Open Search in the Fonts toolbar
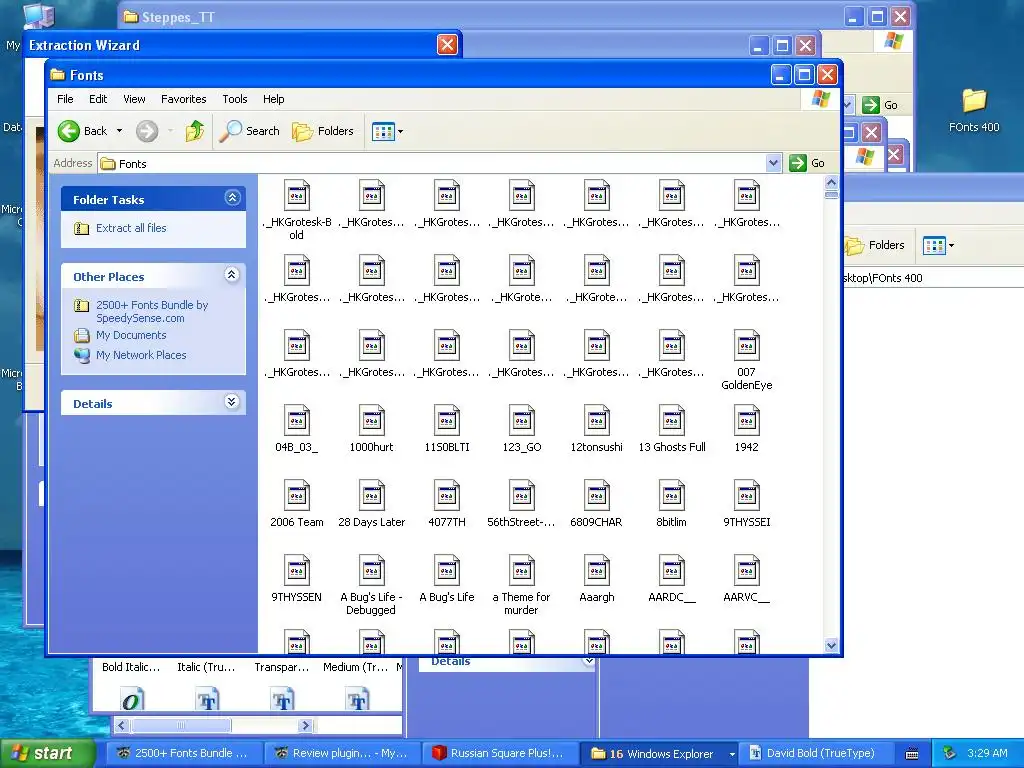The height and width of the screenshot is (768, 1024). 249,131
